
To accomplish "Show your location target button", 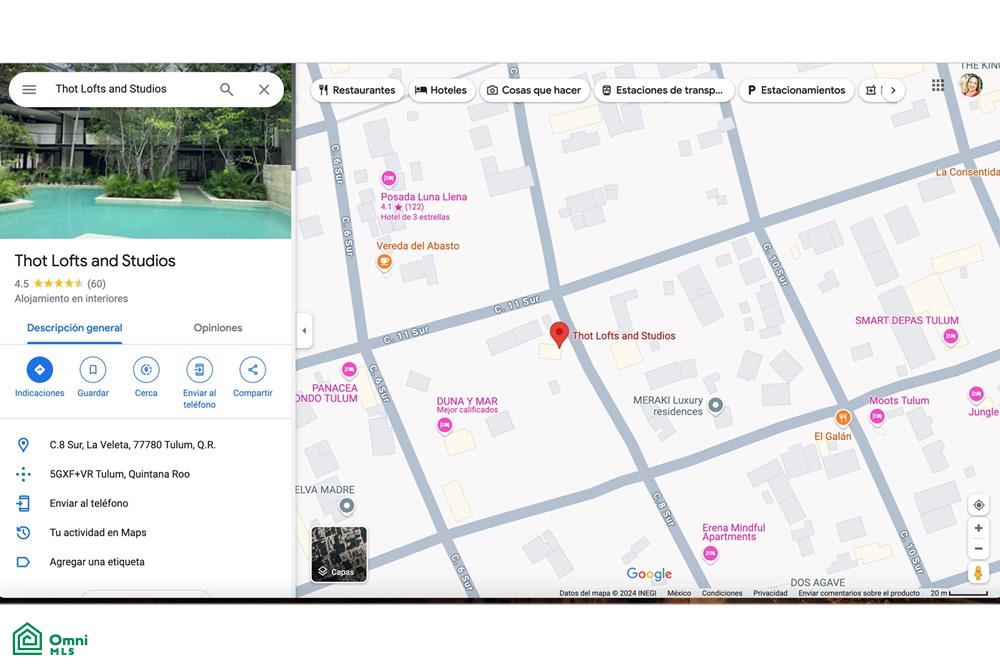I will pyautogui.click(x=978, y=505).
